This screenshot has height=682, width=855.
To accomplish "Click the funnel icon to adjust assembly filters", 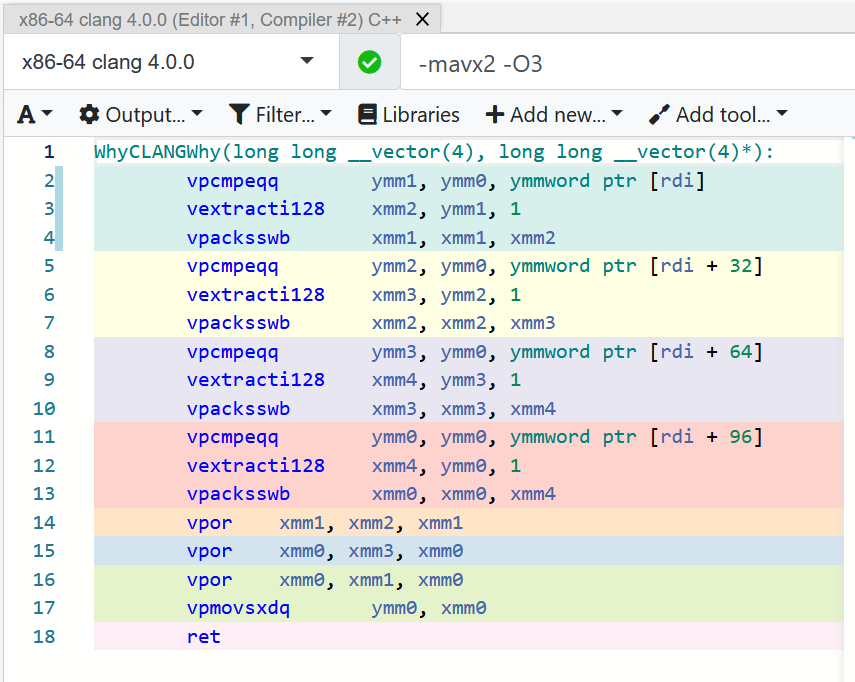I will (x=239, y=114).
